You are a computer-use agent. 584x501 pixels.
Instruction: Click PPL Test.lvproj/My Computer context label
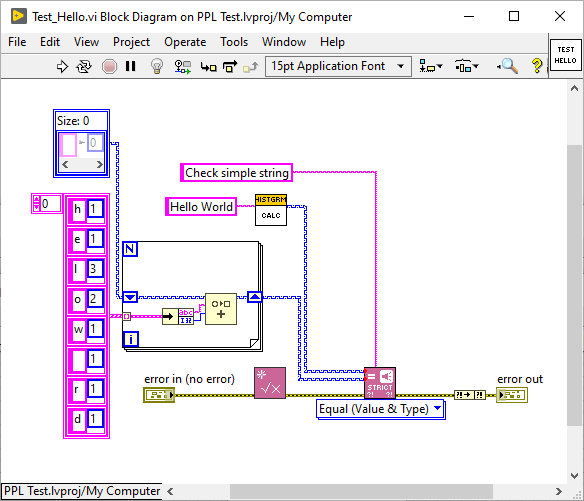[x=82, y=491]
